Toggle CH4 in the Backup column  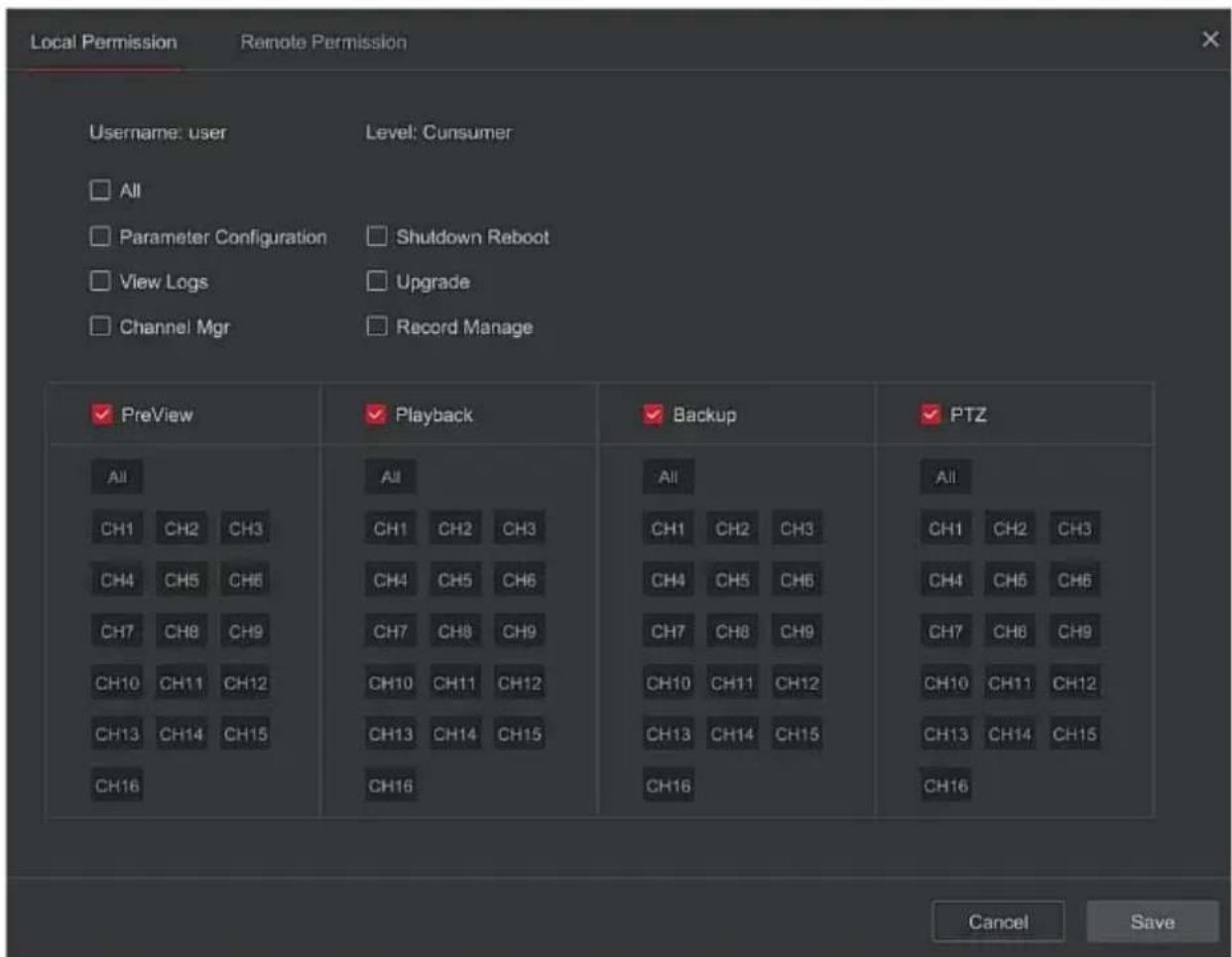669,580
